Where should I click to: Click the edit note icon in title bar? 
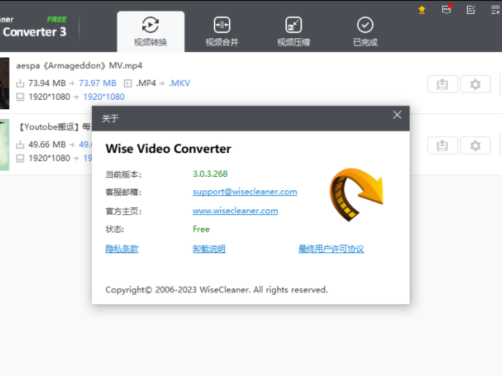(x=471, y=10)
